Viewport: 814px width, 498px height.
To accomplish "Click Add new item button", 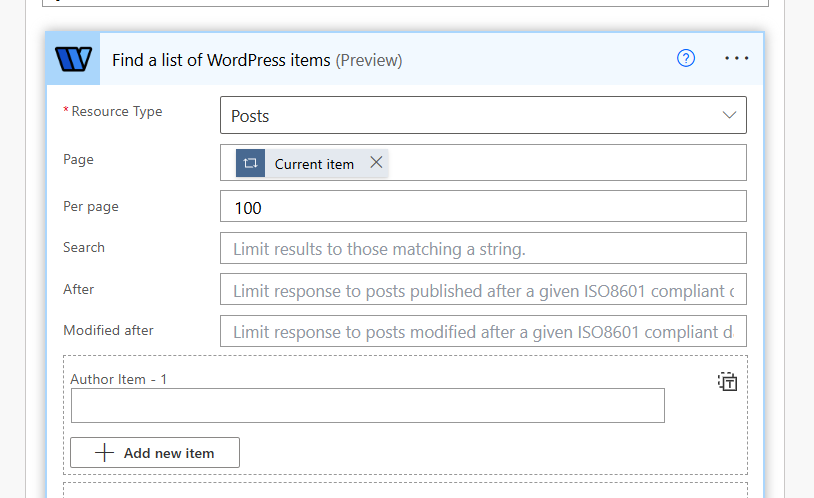I will pos(155,452).
